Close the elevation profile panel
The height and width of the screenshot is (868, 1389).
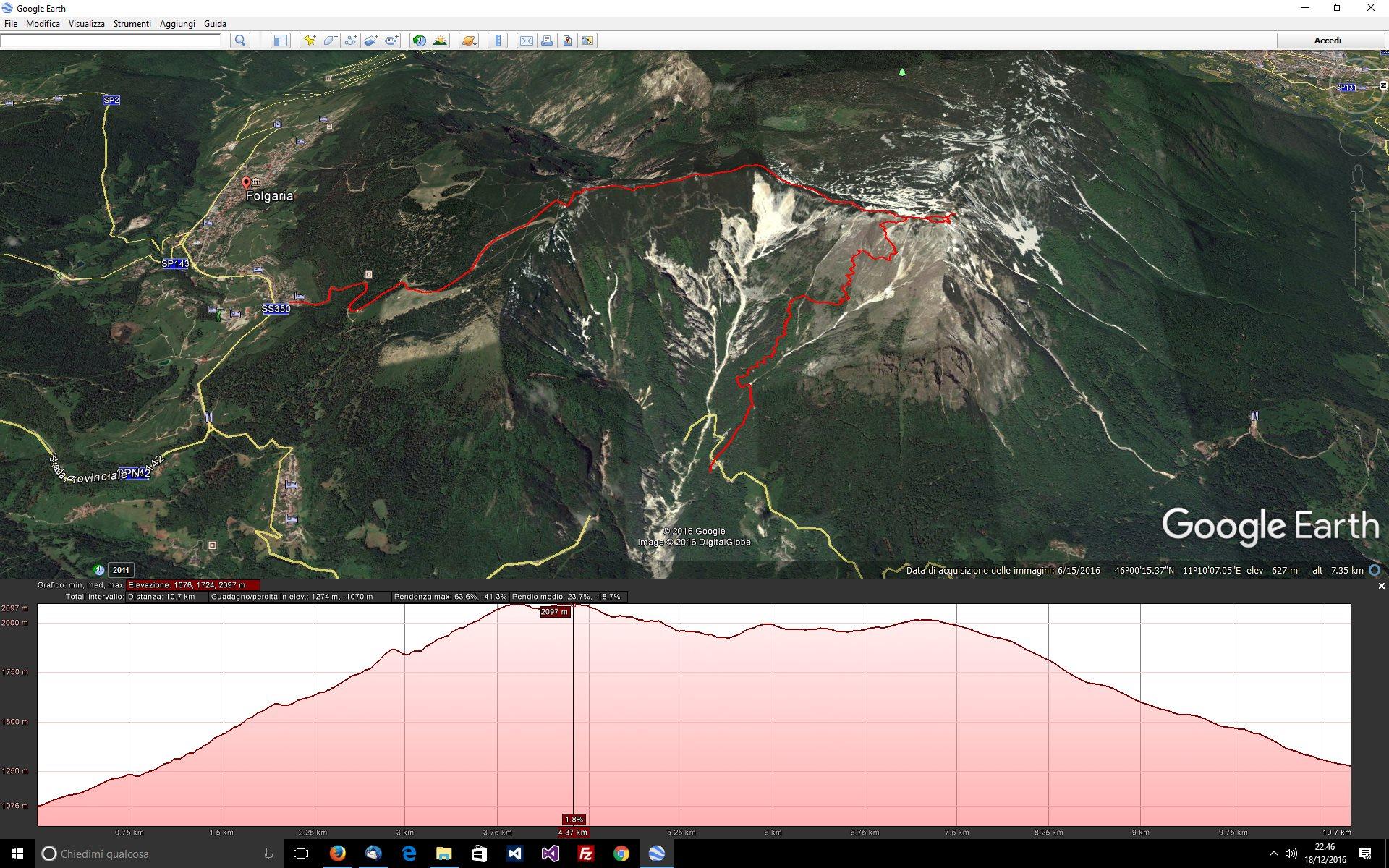click(1381, 586)
